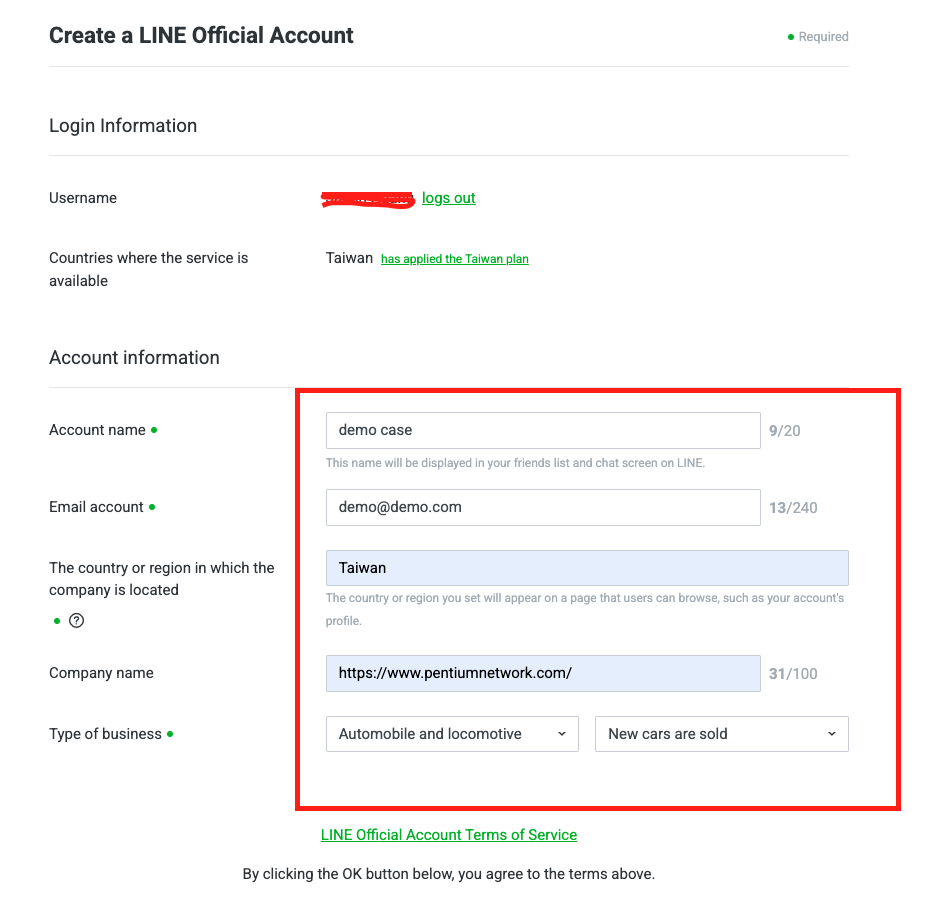Click the Account name label
This screenshot has width=926, height=903.
97,430
